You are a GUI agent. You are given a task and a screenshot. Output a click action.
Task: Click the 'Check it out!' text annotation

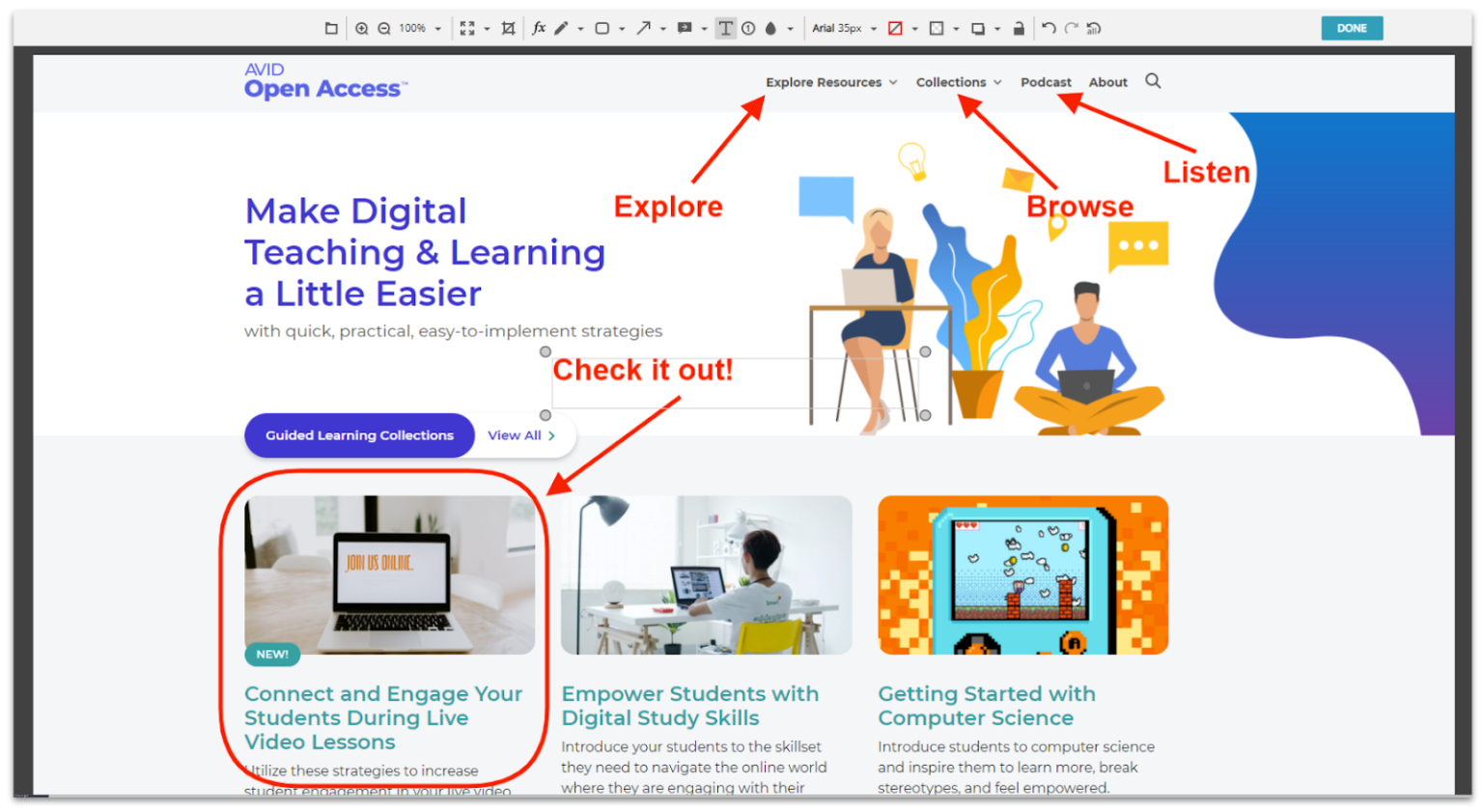click(643, 370)
